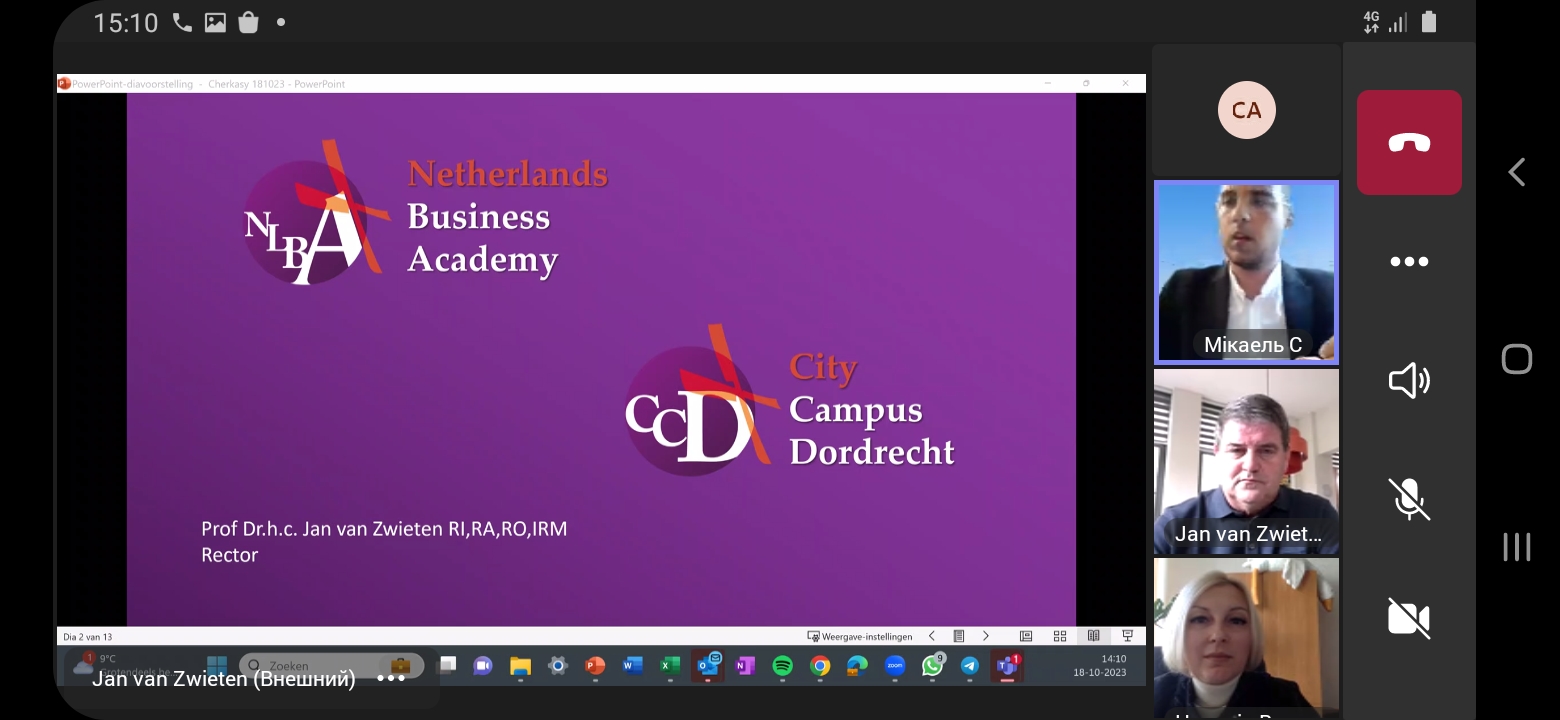Image resolution: width=1560 pixels, height=720 pixels.
Task: Select the Мікаель С video tile
Action: point(1246,272)
